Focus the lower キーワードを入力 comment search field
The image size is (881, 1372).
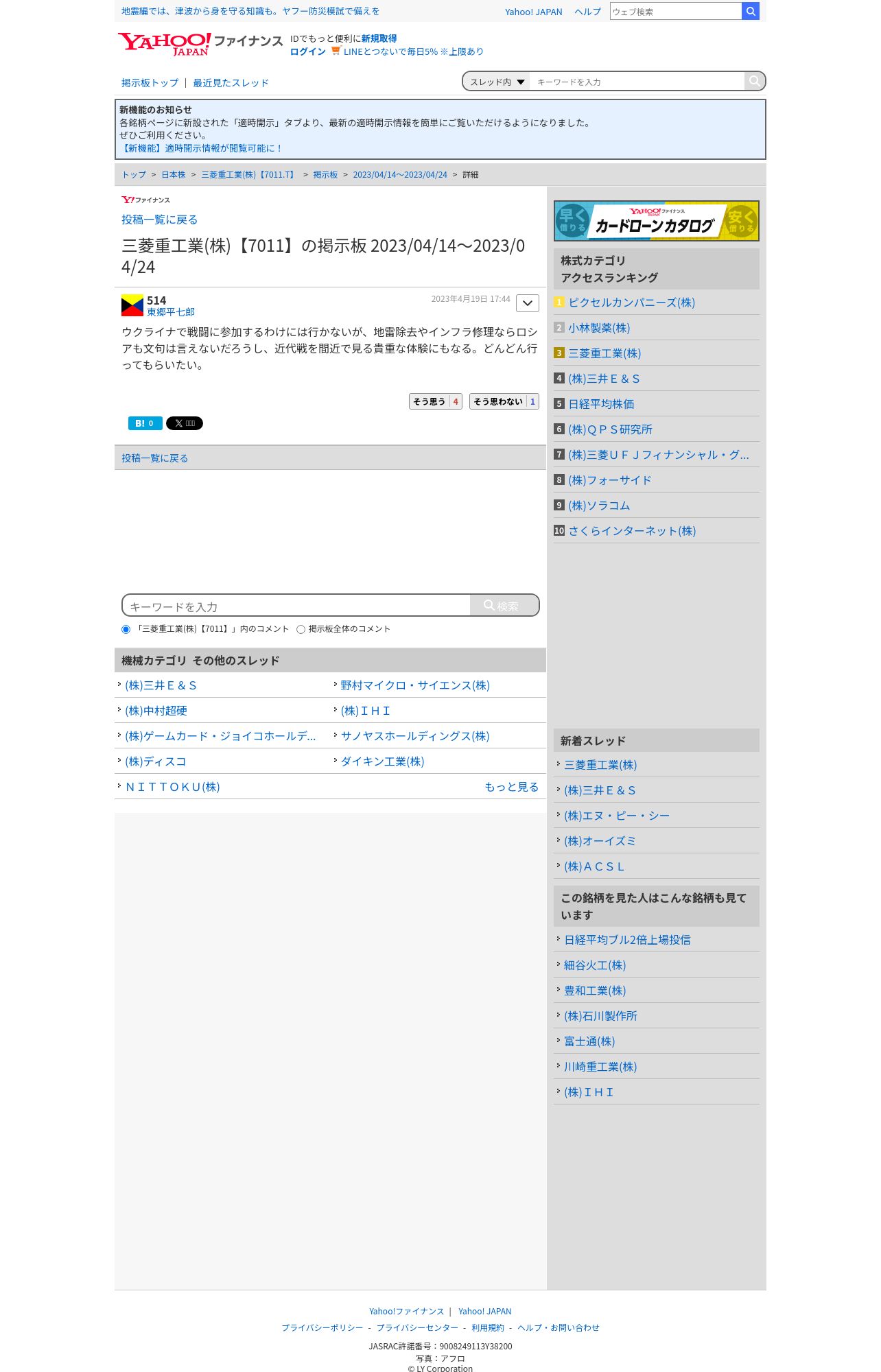point(296,606)
